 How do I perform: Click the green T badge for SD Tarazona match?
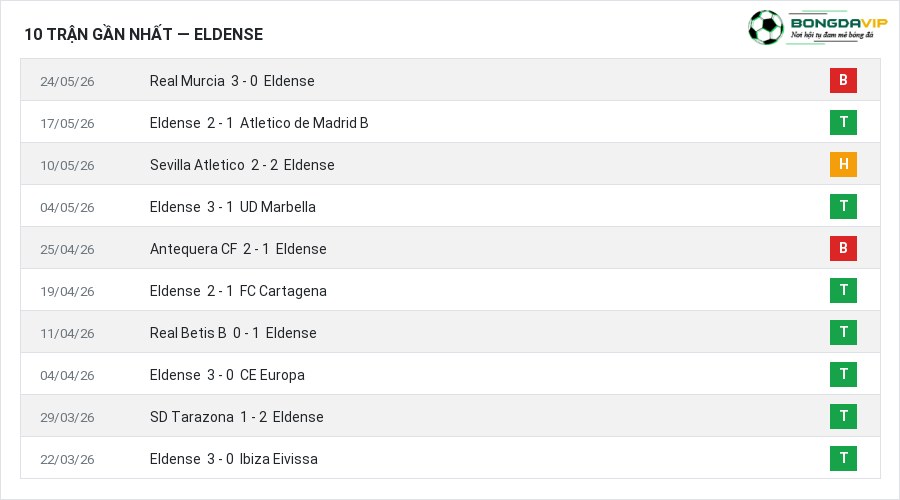click(x=843, y=416)
